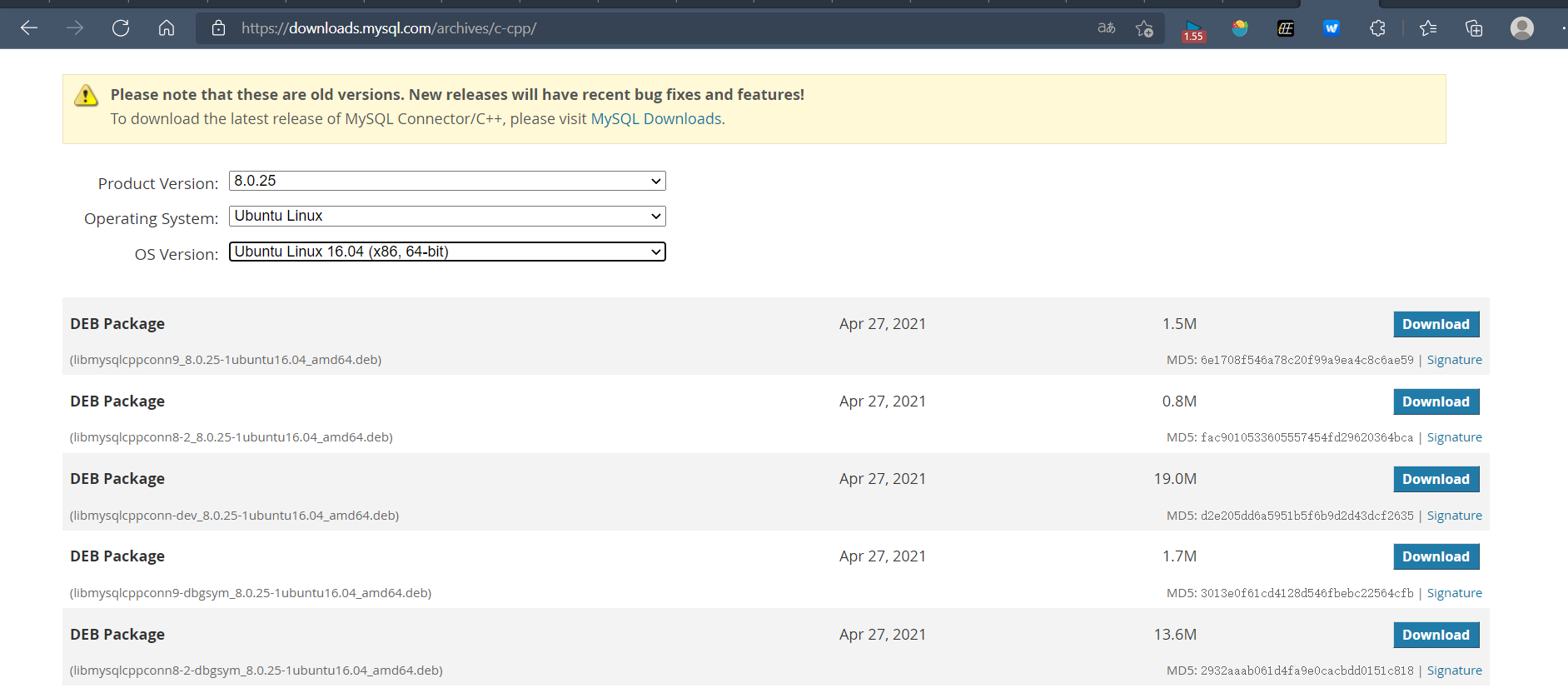Open Signature for libmysqlcppconn8-2 package

pos(1455,437)
